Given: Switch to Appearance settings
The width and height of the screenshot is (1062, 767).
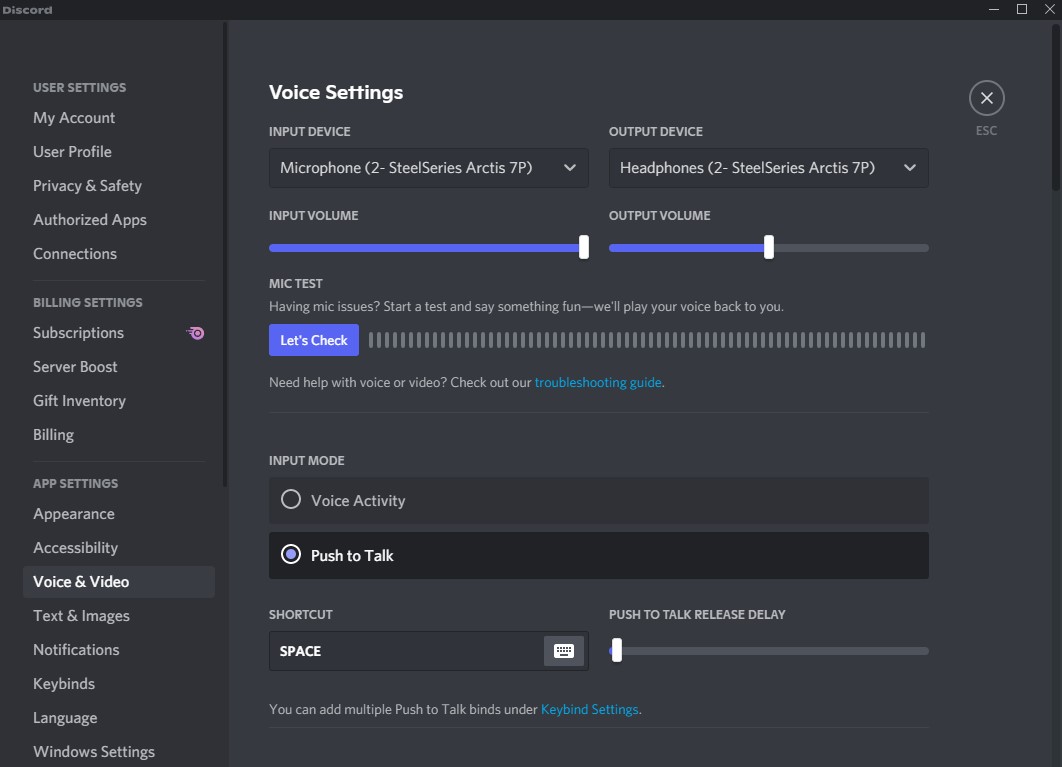Looking at the screenshot, I should (x=74, y=513).
